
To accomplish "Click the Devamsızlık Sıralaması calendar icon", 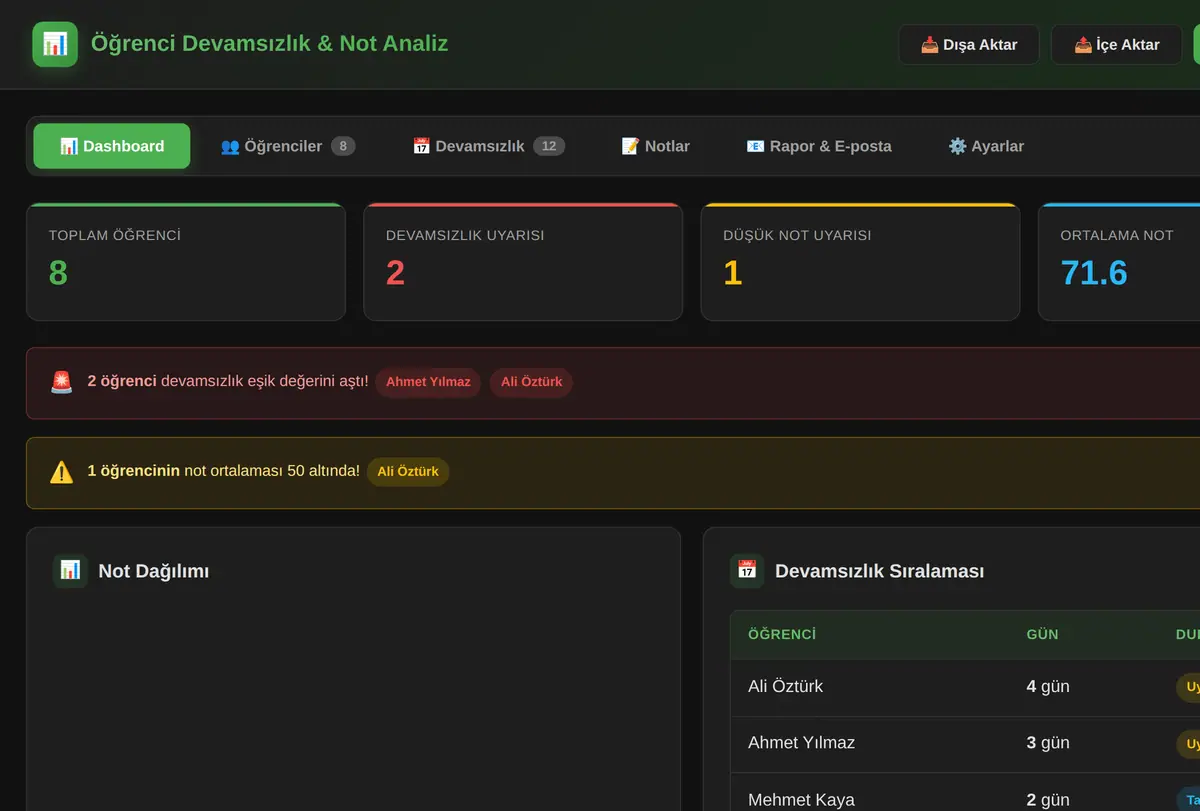I will [x=747, y=571].
